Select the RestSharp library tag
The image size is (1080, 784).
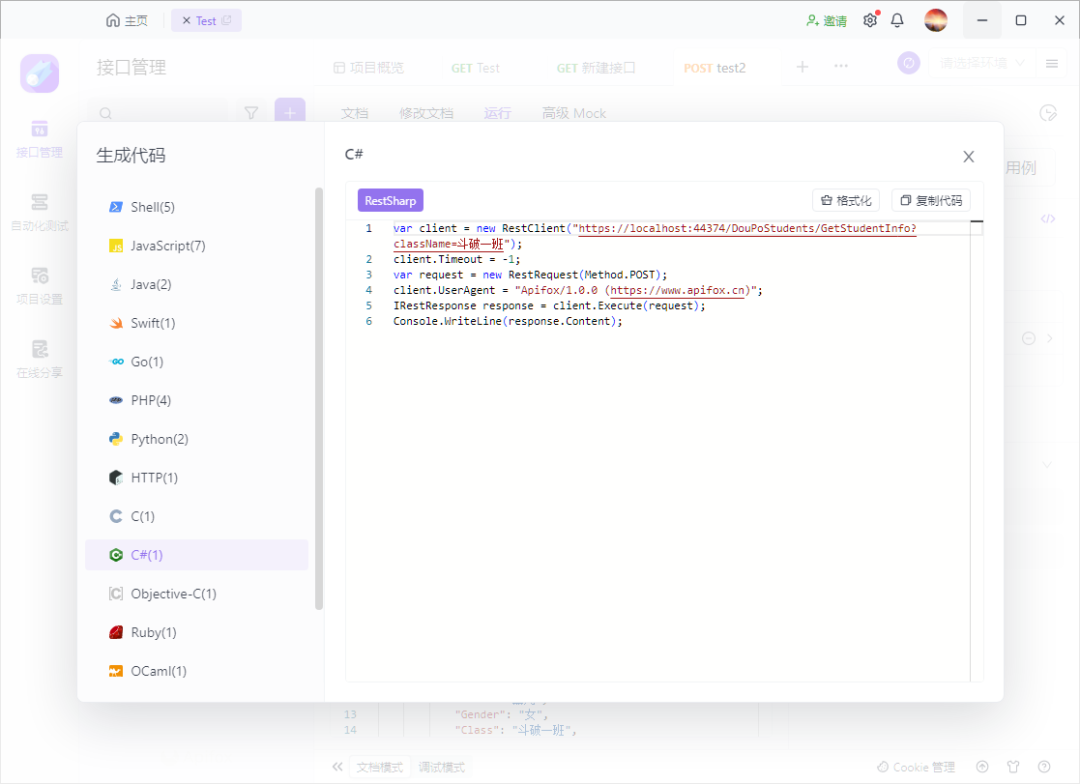point(390,200)
